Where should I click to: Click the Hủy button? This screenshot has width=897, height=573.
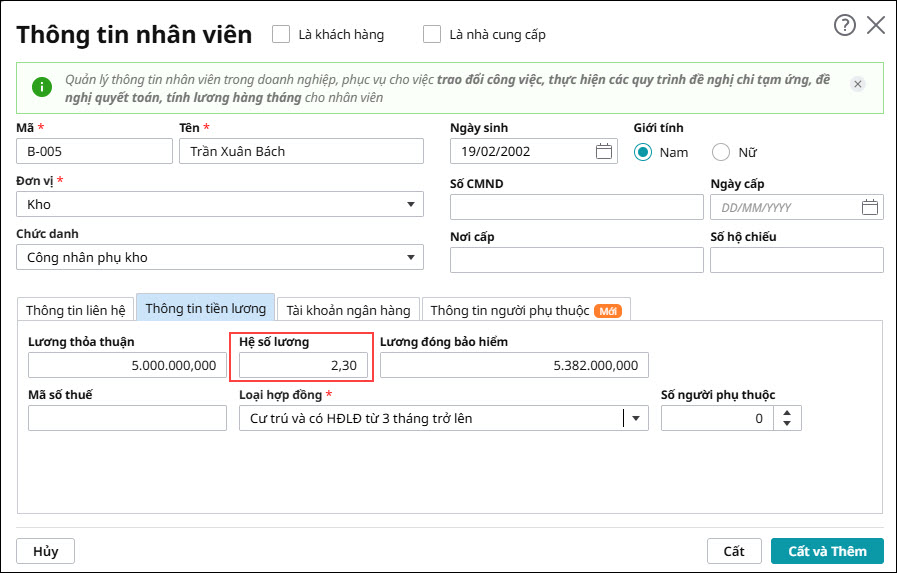coord(45,551)
